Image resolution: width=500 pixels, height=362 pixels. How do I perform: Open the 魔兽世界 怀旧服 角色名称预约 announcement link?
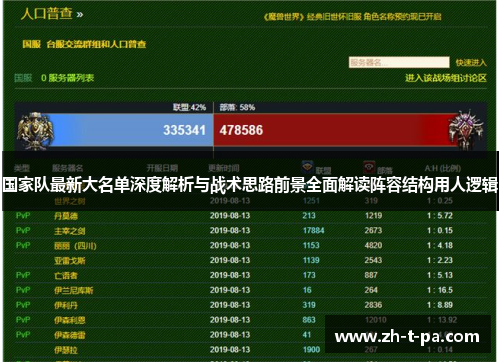(x=353, y=17)
